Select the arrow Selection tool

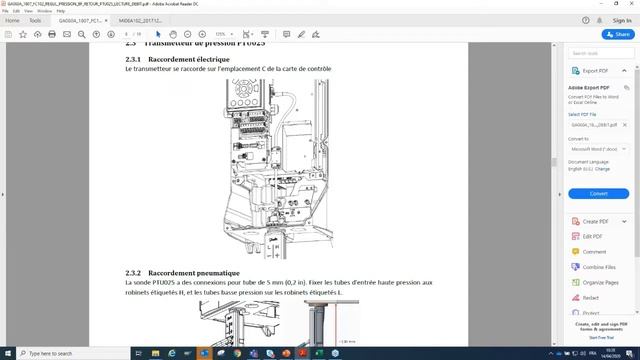[158, 34]
